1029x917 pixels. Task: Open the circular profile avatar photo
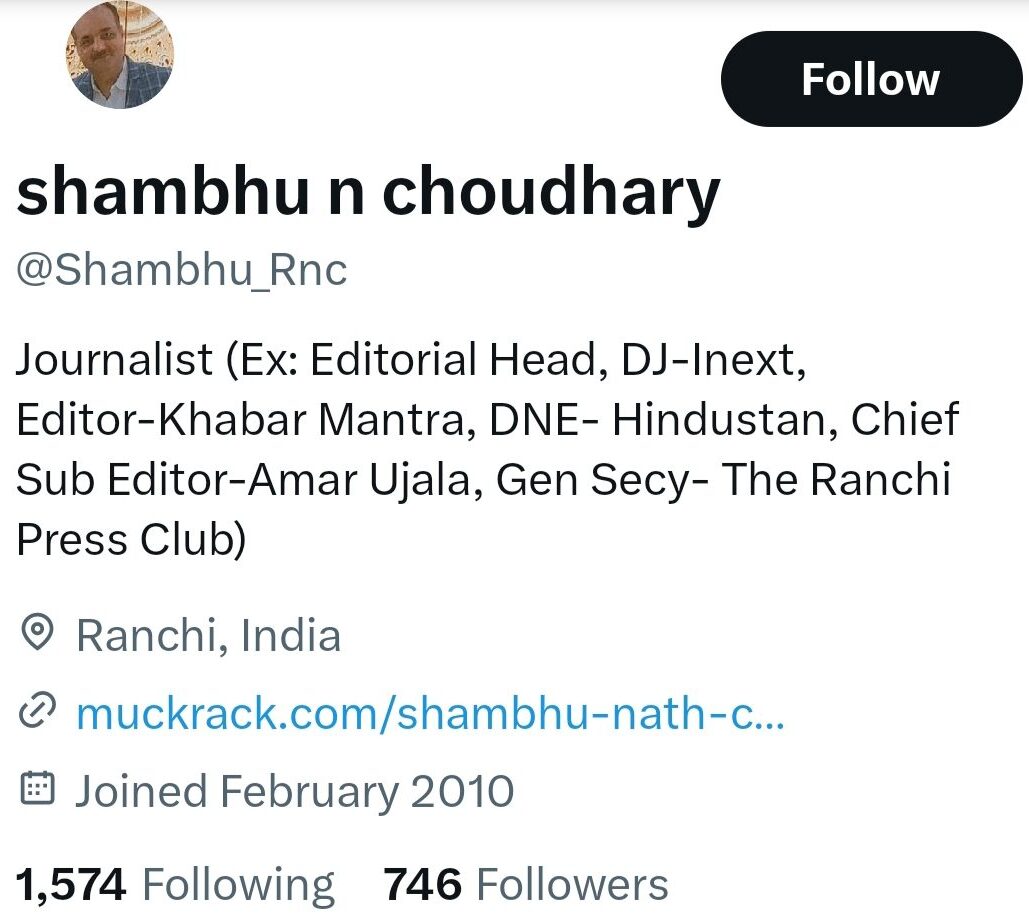point(119,54)
